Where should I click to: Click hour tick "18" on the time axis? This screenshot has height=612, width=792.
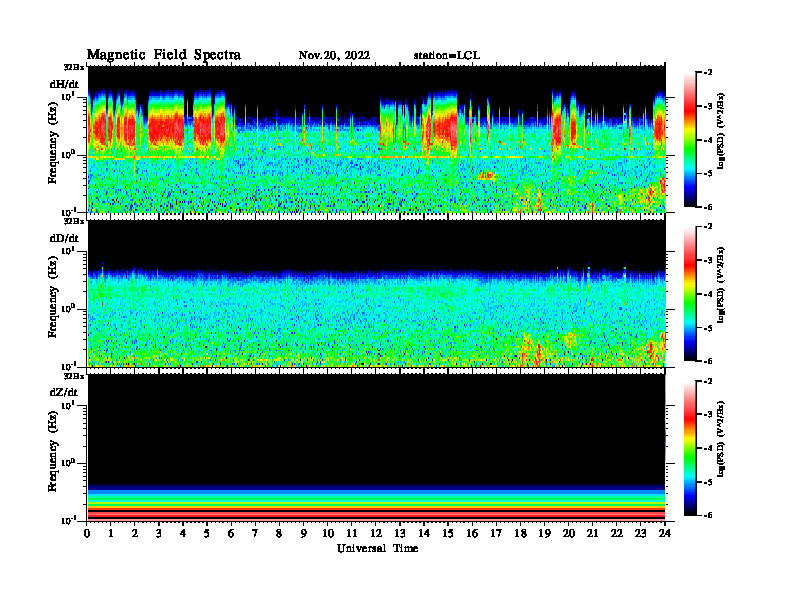tap(520, 534)
